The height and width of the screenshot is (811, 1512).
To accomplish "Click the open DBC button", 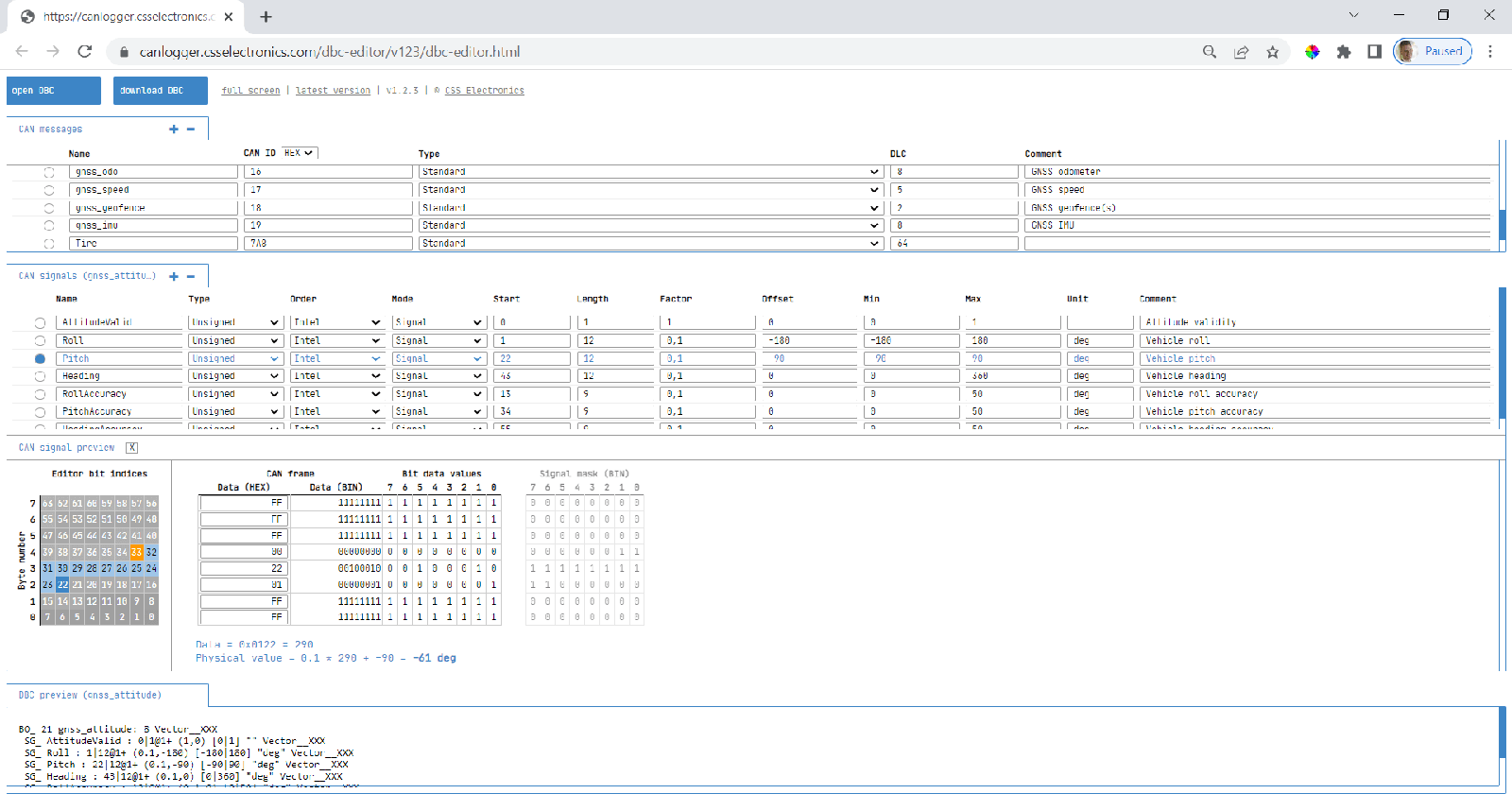I will point(54,91).
